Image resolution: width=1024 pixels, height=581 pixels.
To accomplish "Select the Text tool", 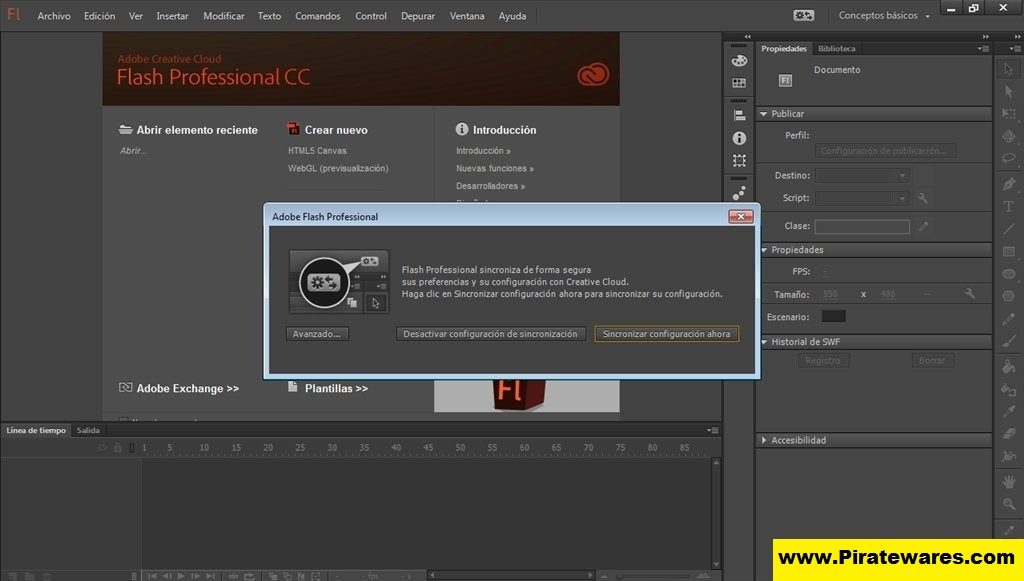I will (x=1008, y=206).
